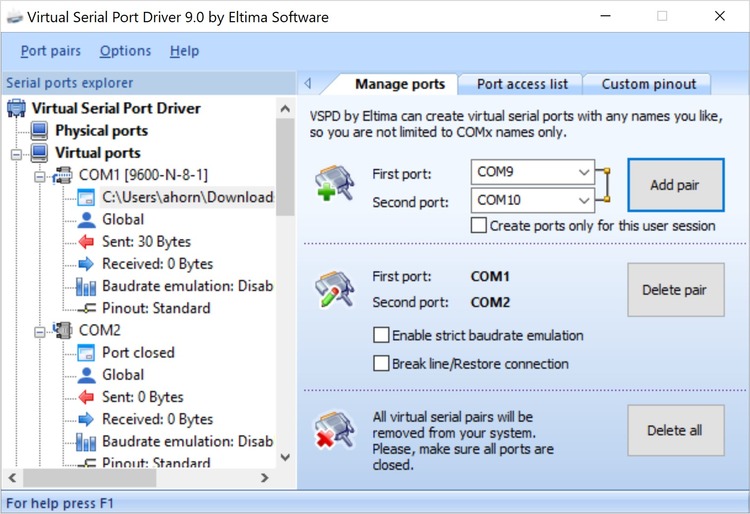Click the bar chart icon for COM1 Baudrate emulation
Viewport: 750px width, 514px height.
[86, 286]
